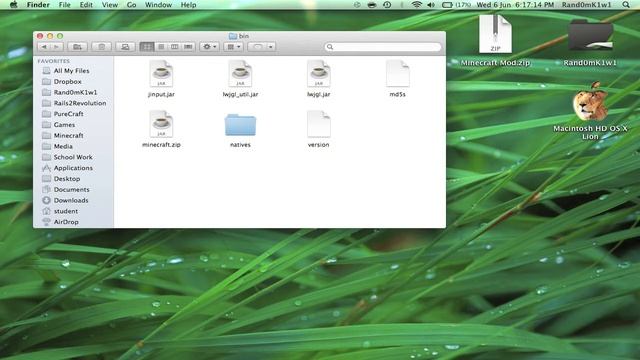Select the minecraft.zip file
Screen dimensions: 640x360
161,129
